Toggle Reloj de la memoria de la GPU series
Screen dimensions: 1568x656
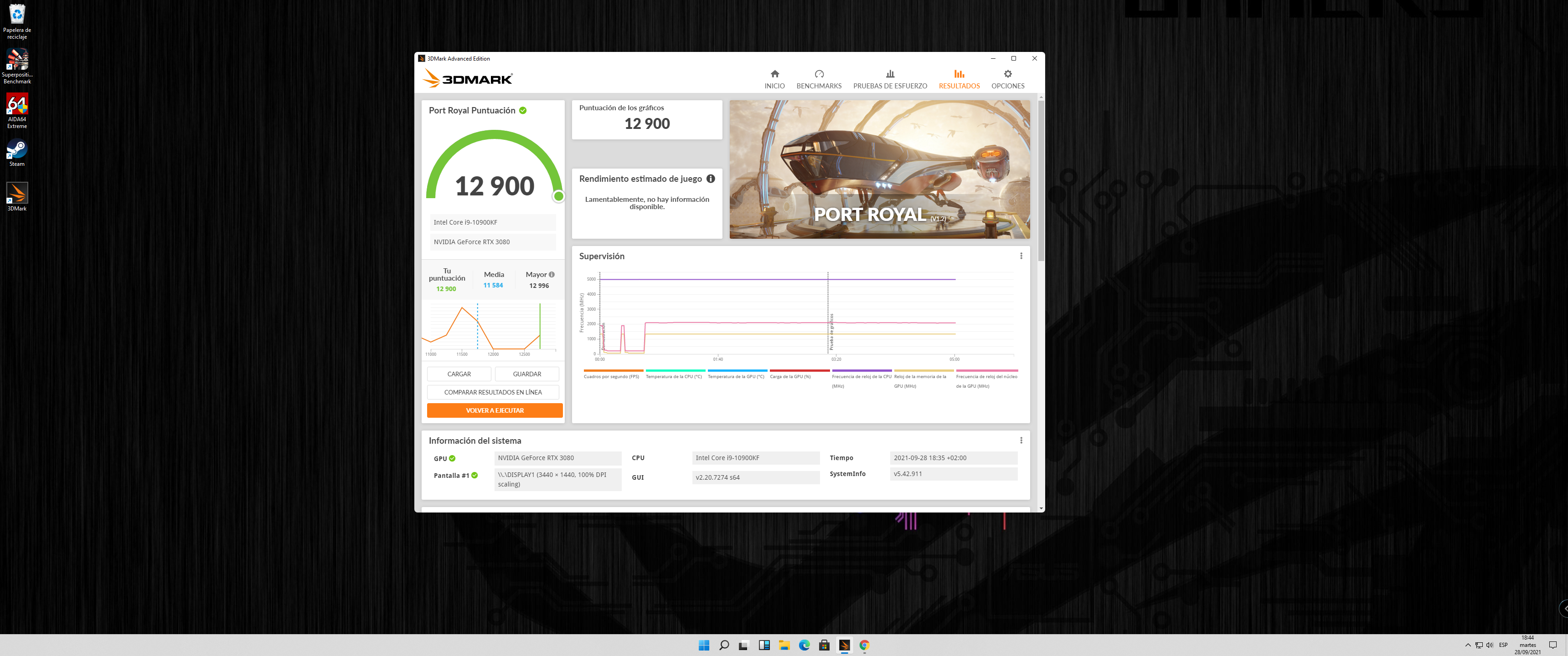coord(923,379)
